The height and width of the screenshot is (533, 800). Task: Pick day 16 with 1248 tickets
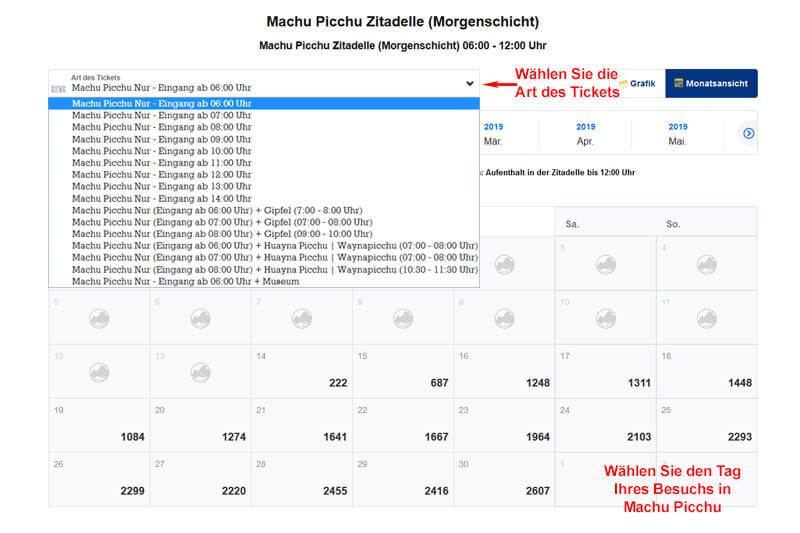point(504,371)
